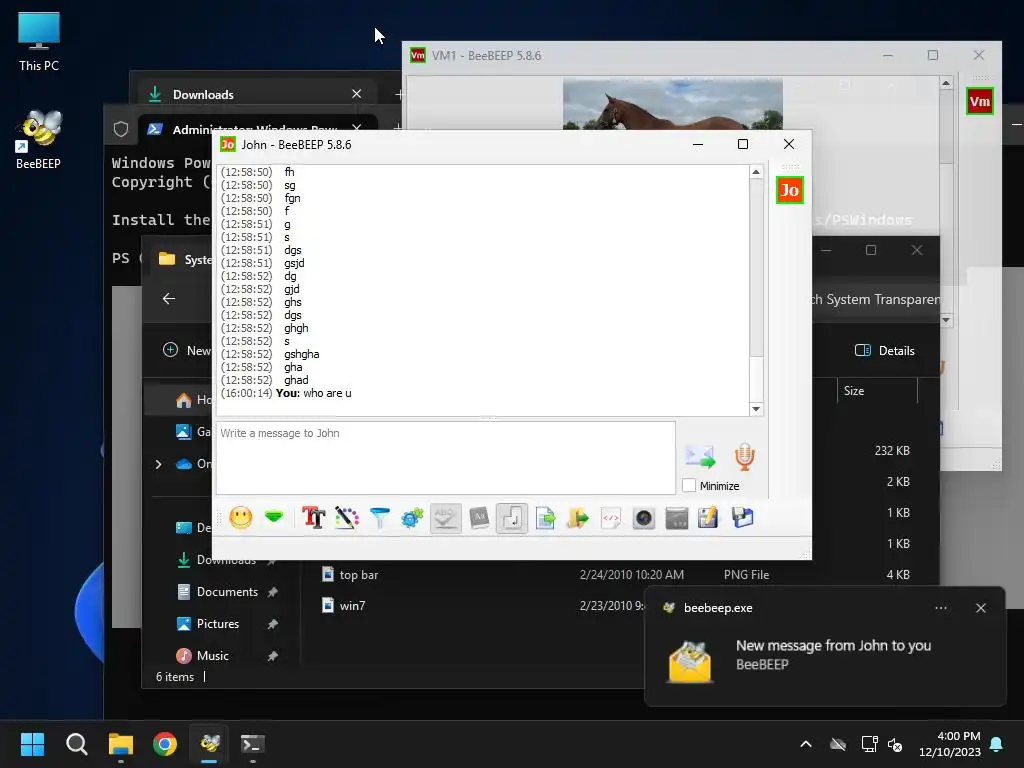
Task: Go back in File Explorer
Action: click(x=169, y=298)
